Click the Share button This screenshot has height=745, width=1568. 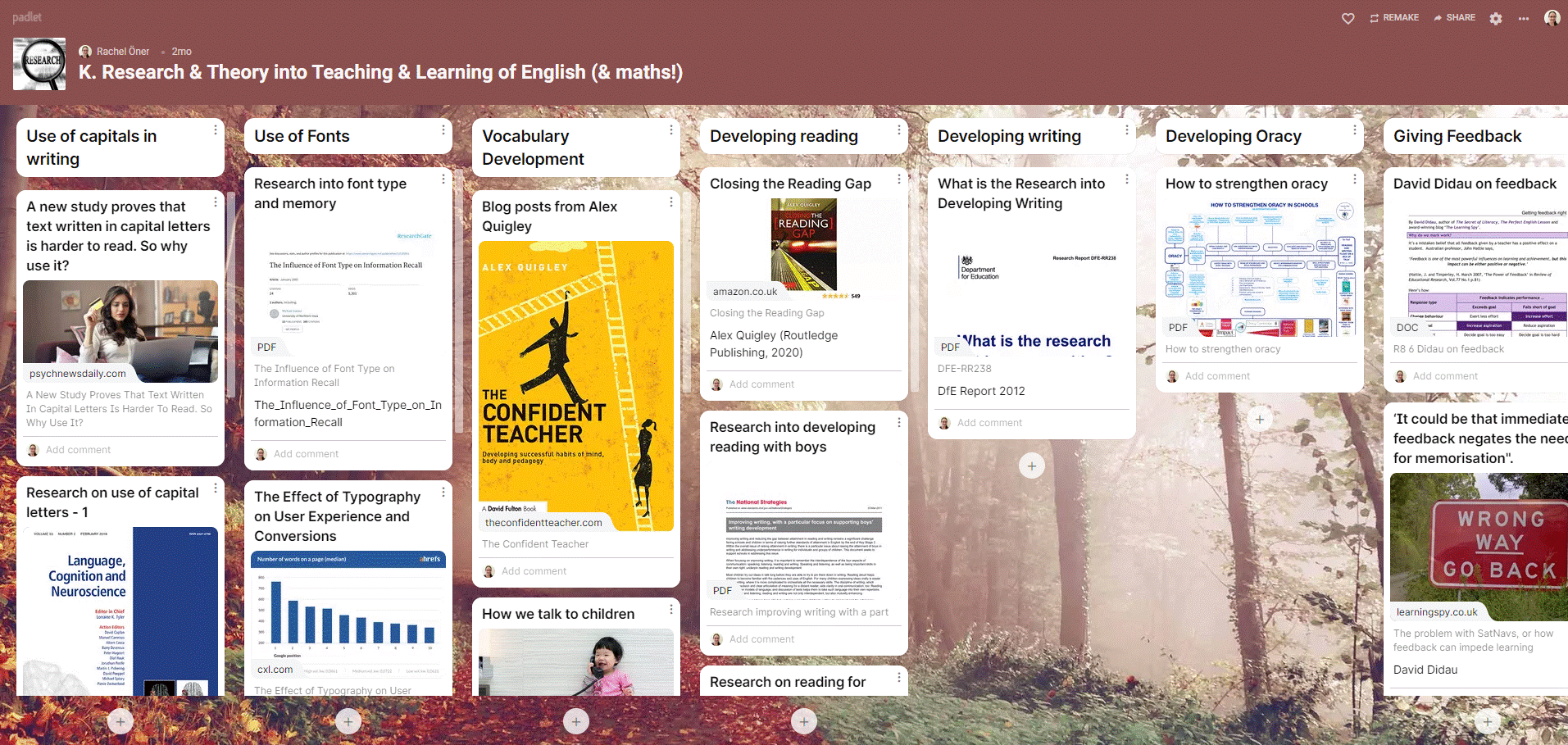pyautogui.click(x=1454, y=18)
